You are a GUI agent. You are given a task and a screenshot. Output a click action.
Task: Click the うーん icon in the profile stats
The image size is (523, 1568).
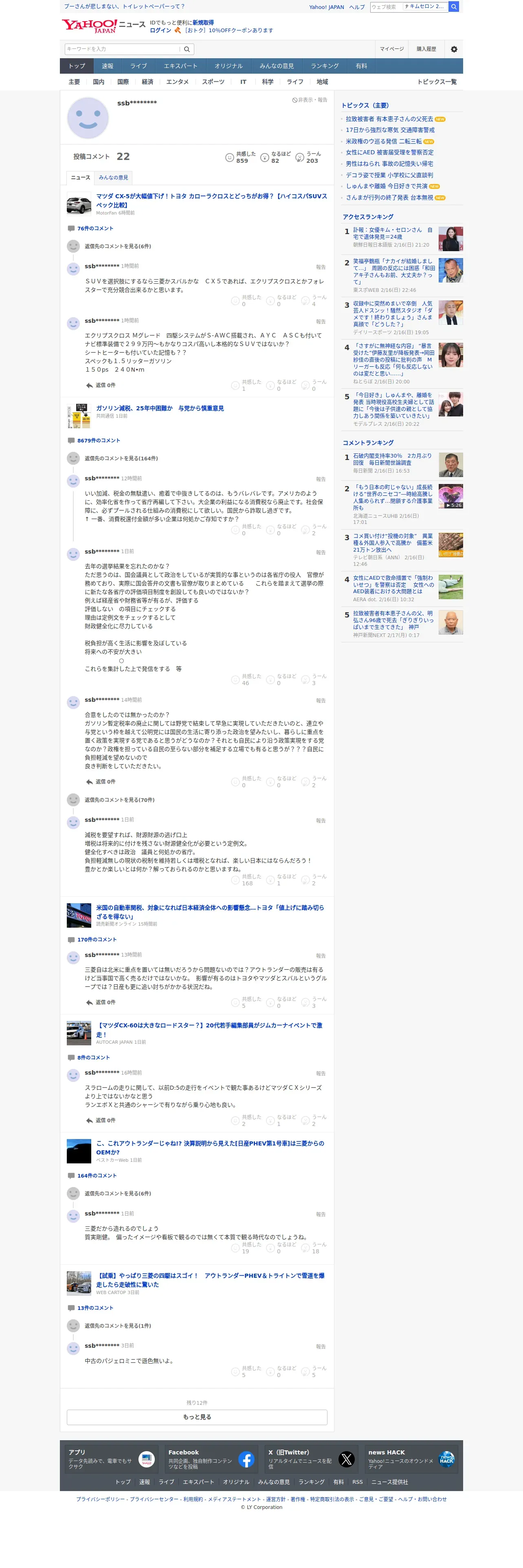coord(299,158)
